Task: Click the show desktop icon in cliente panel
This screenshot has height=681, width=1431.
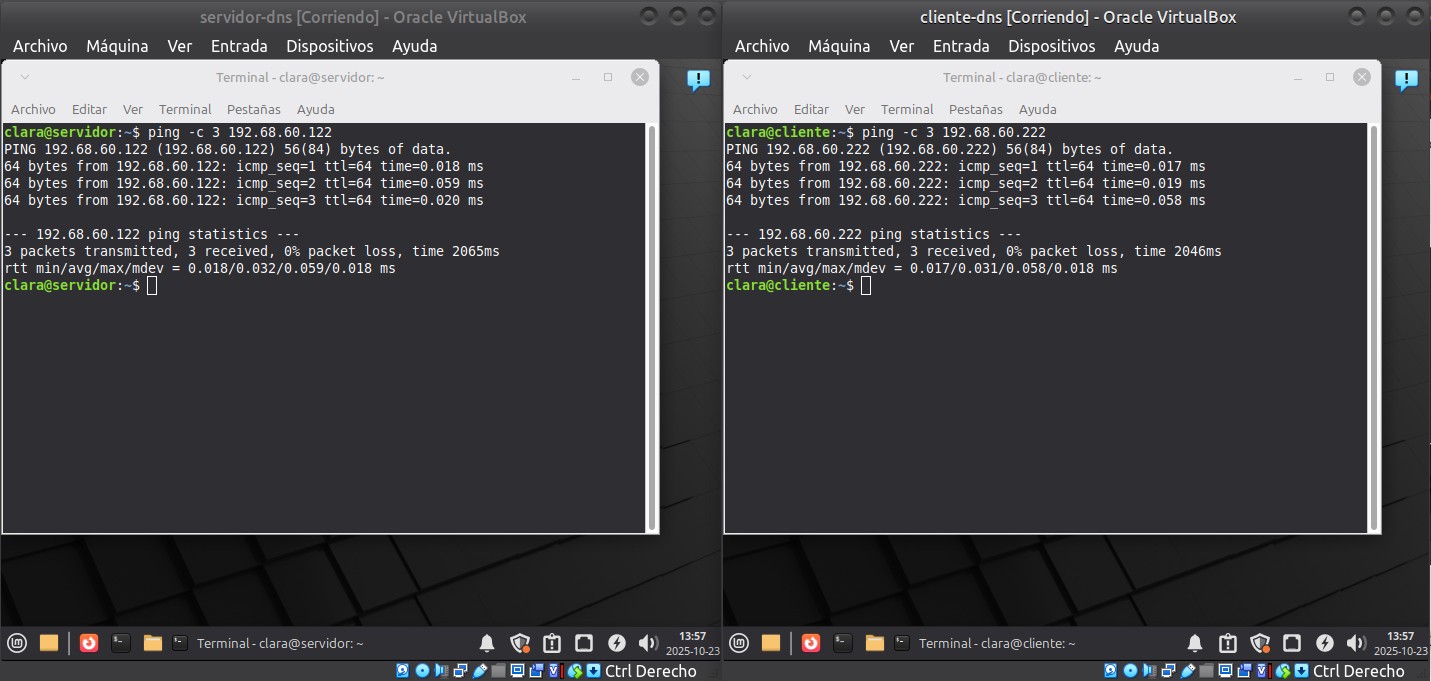Action: [771, 643]
